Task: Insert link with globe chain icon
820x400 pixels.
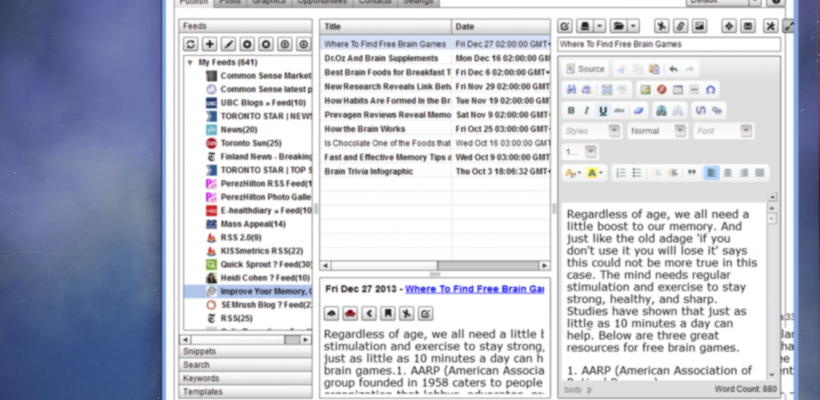Action: (x=662, y=110)
